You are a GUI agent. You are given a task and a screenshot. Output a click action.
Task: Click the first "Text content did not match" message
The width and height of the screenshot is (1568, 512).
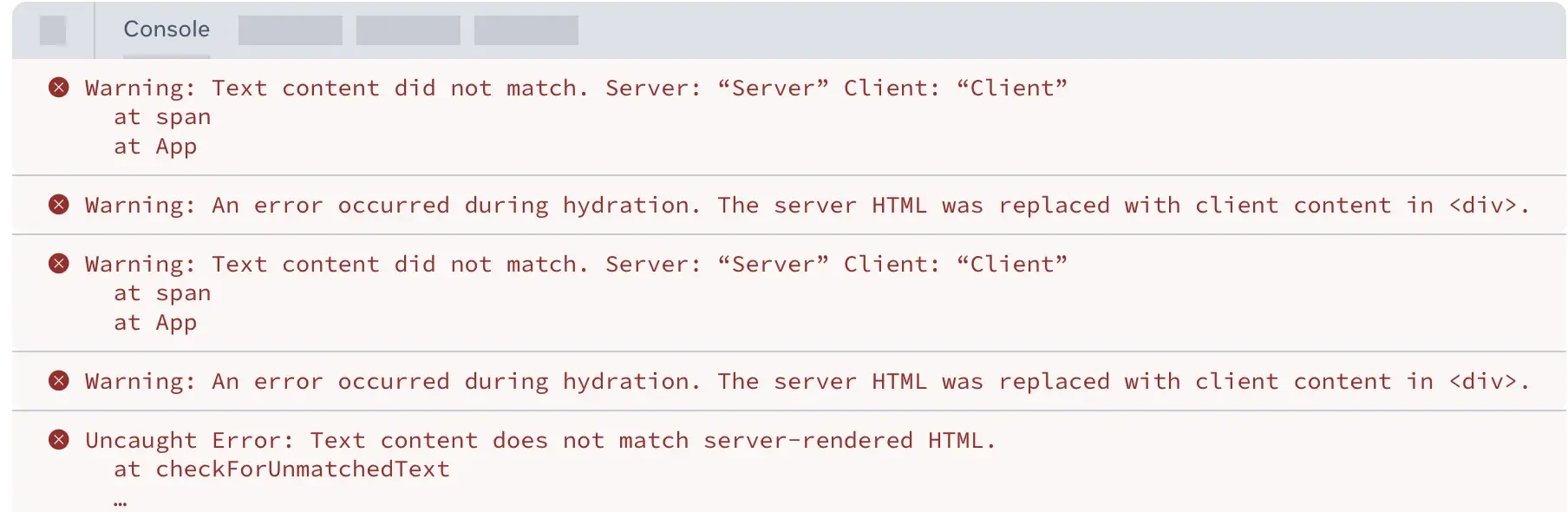(576, 89)
